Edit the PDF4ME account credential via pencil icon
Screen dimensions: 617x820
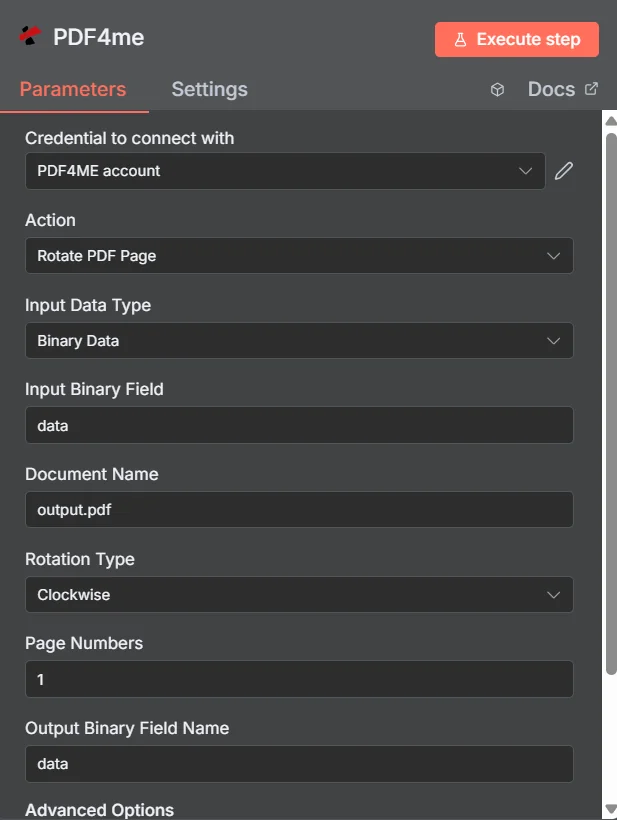tap(563, 170)
